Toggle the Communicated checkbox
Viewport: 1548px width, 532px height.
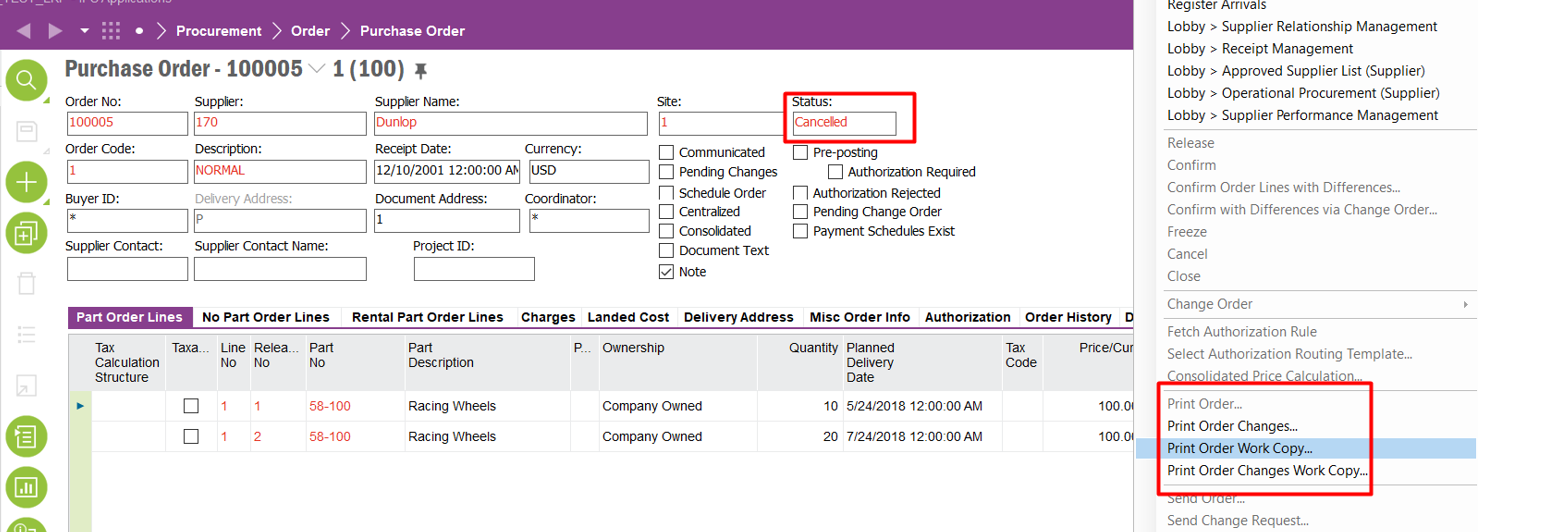(x=667, y=153)
